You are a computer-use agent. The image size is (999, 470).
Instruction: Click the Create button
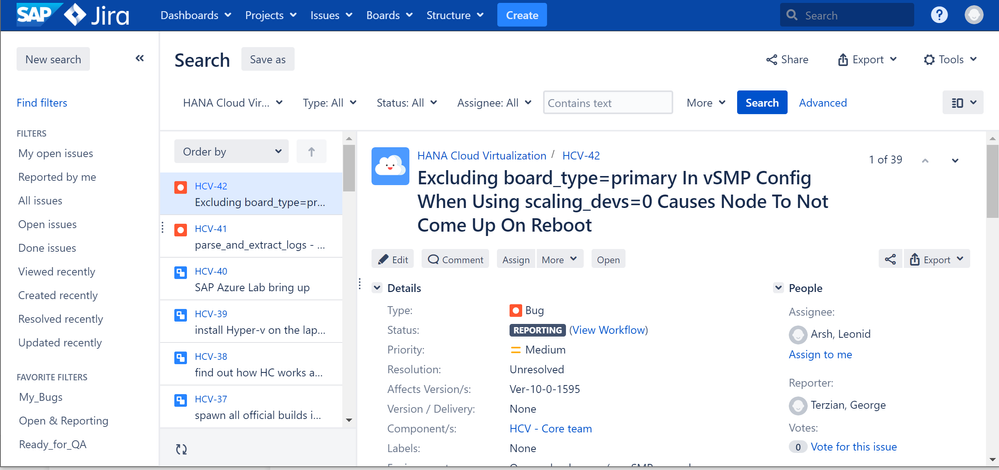522,15
